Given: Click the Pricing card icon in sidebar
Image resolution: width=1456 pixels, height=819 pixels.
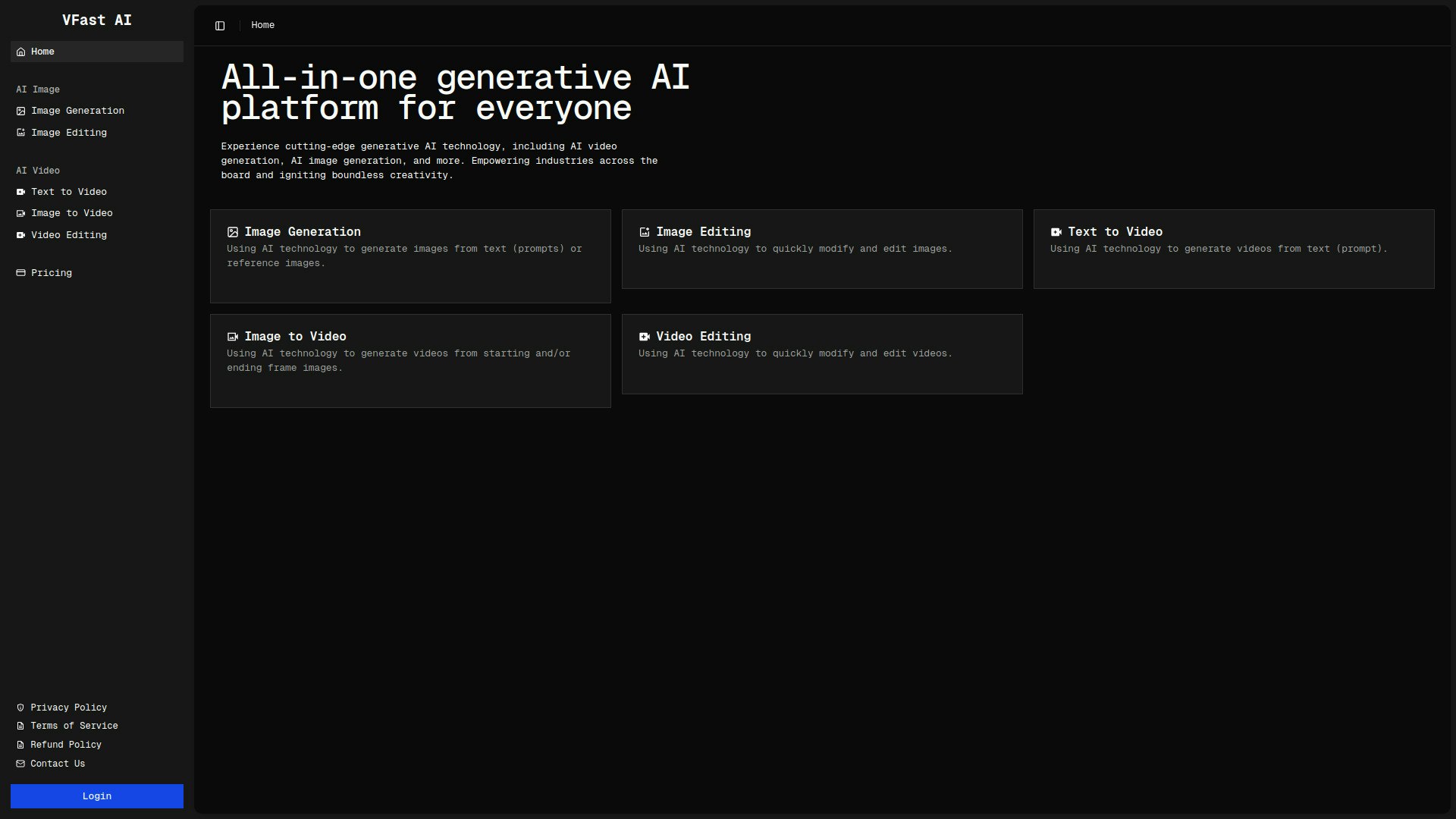Looking at the screenshot, I should [20, 272].
